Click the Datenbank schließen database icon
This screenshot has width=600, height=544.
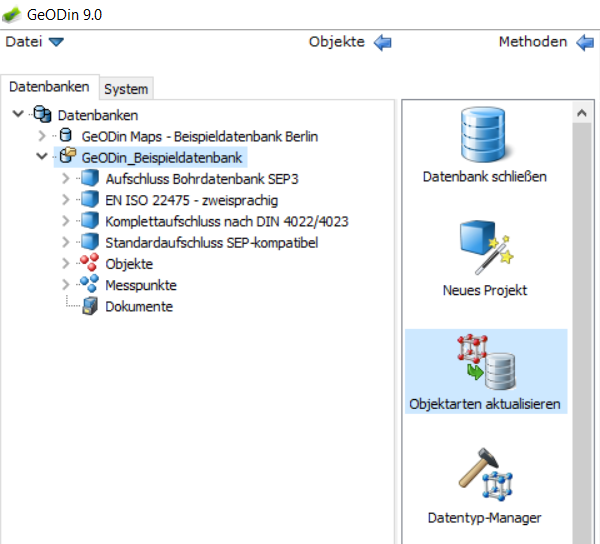pyautogui.click(x=484, y=135)
